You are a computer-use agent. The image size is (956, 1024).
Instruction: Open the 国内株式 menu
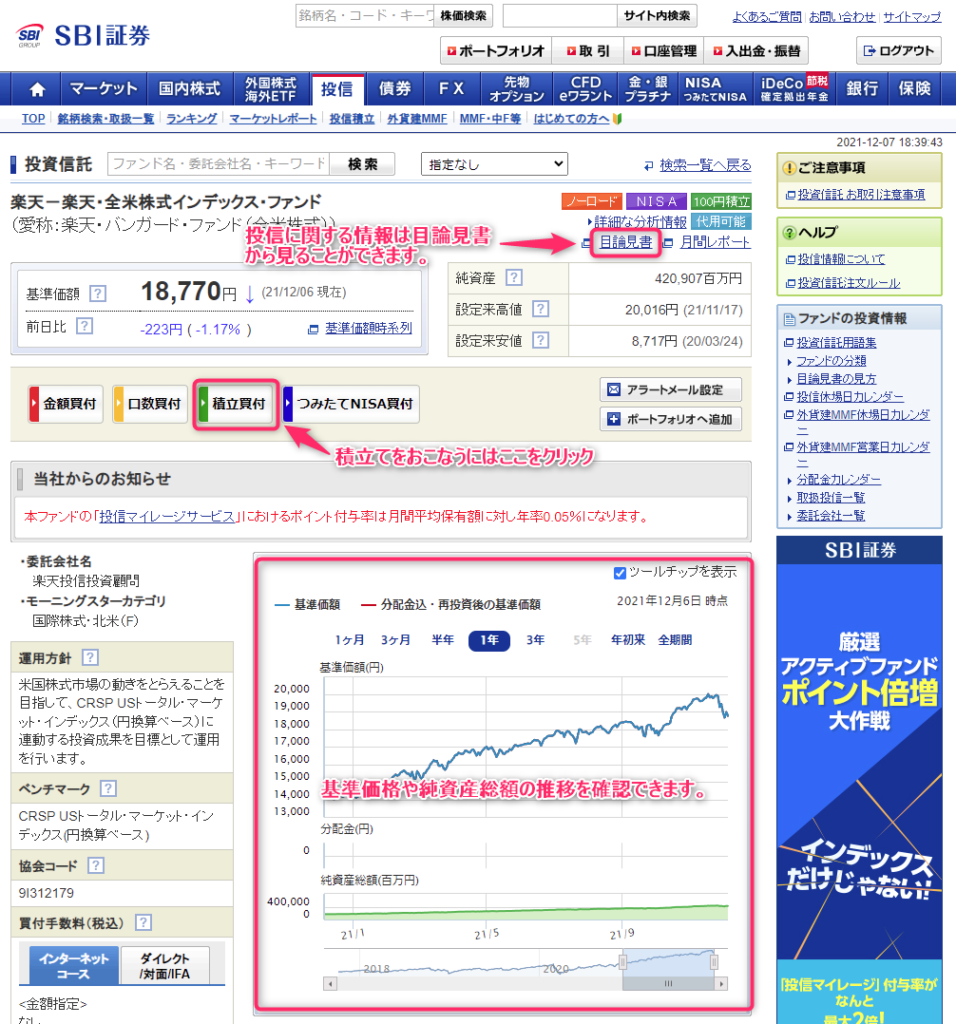189,89
